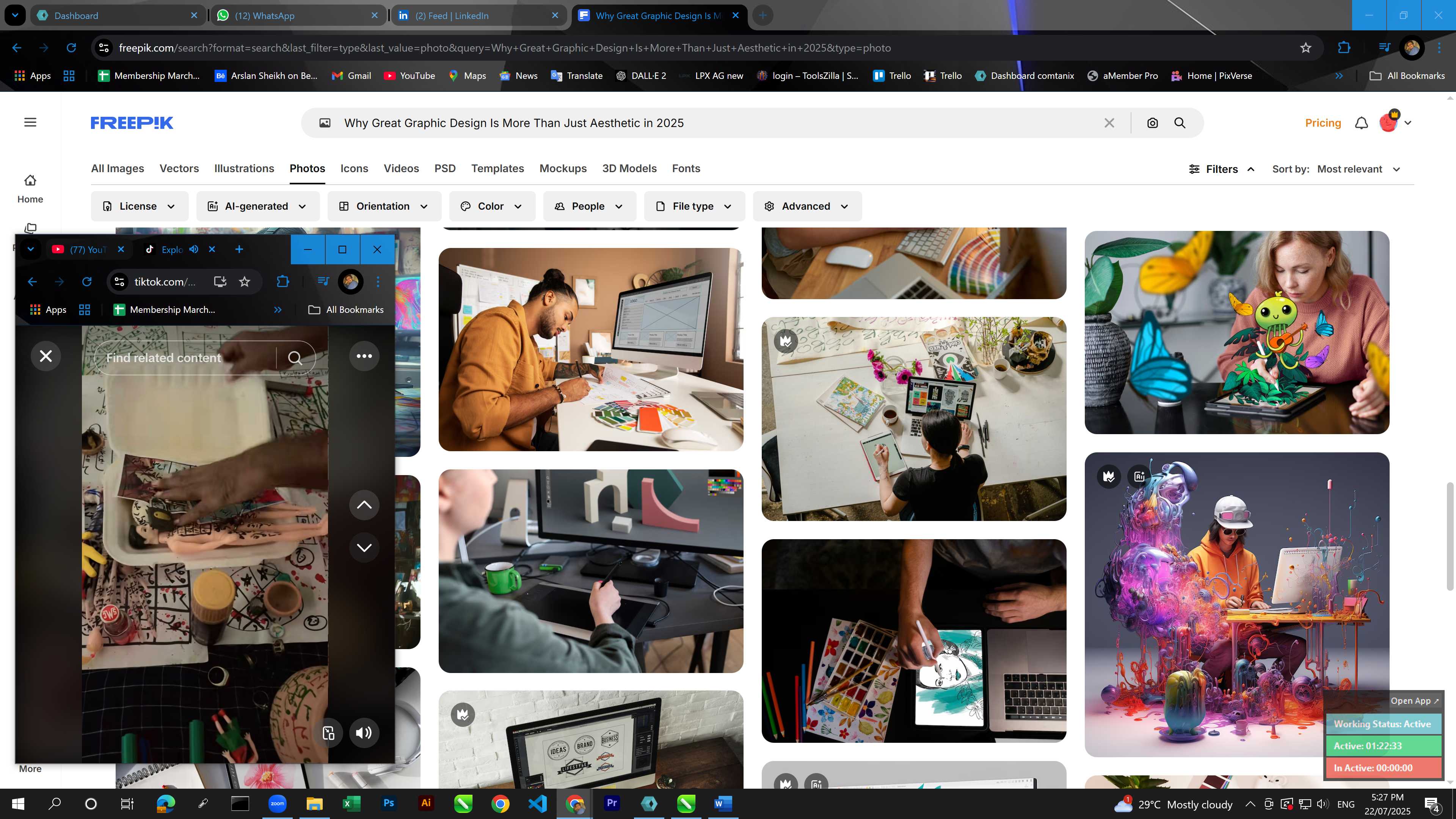Open Visual Studio Code from taskbar
1456x819 pixels.
[x=538, y=803]
